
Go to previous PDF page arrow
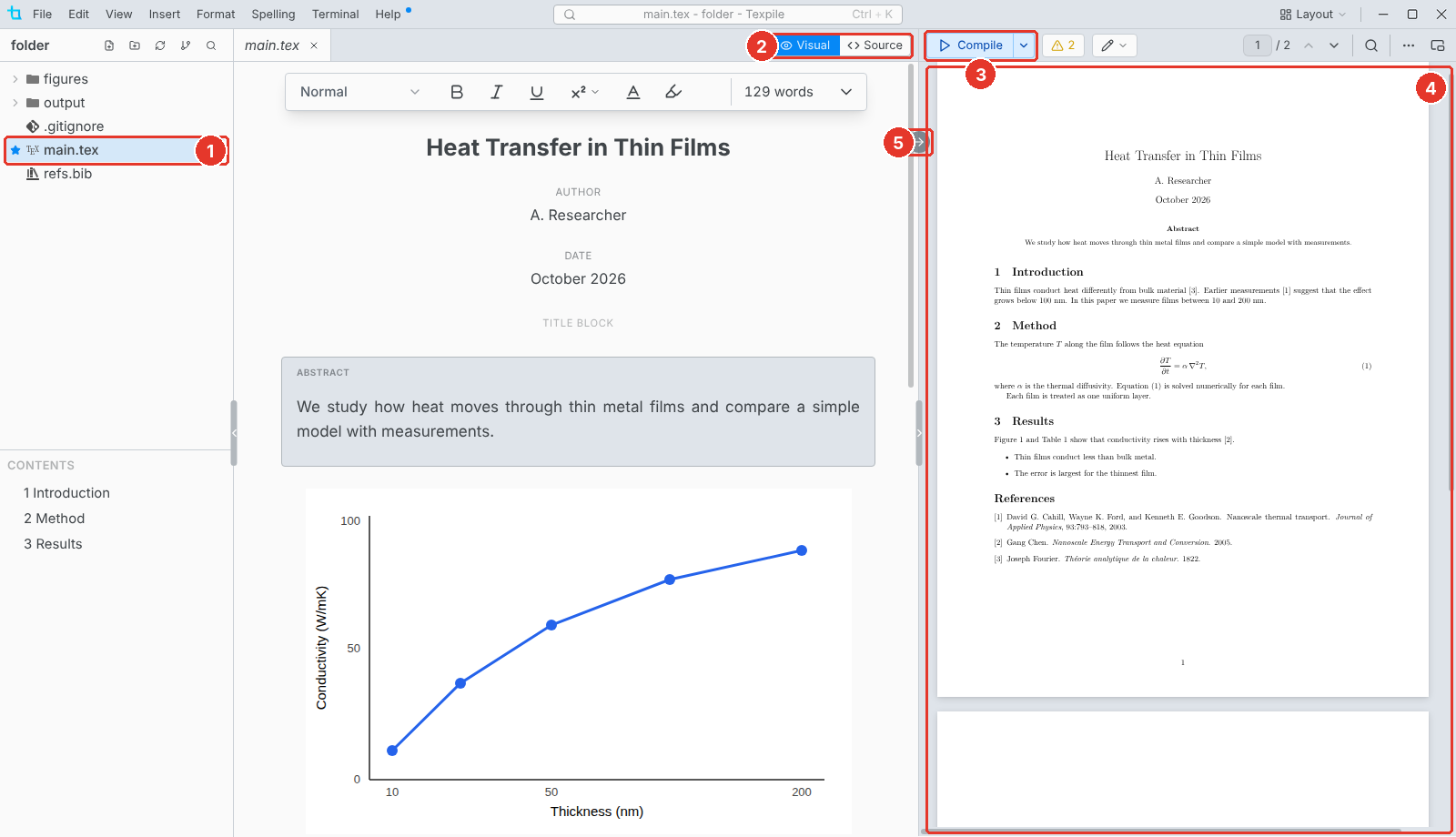pyautogui.click(x=1309, y=45)
